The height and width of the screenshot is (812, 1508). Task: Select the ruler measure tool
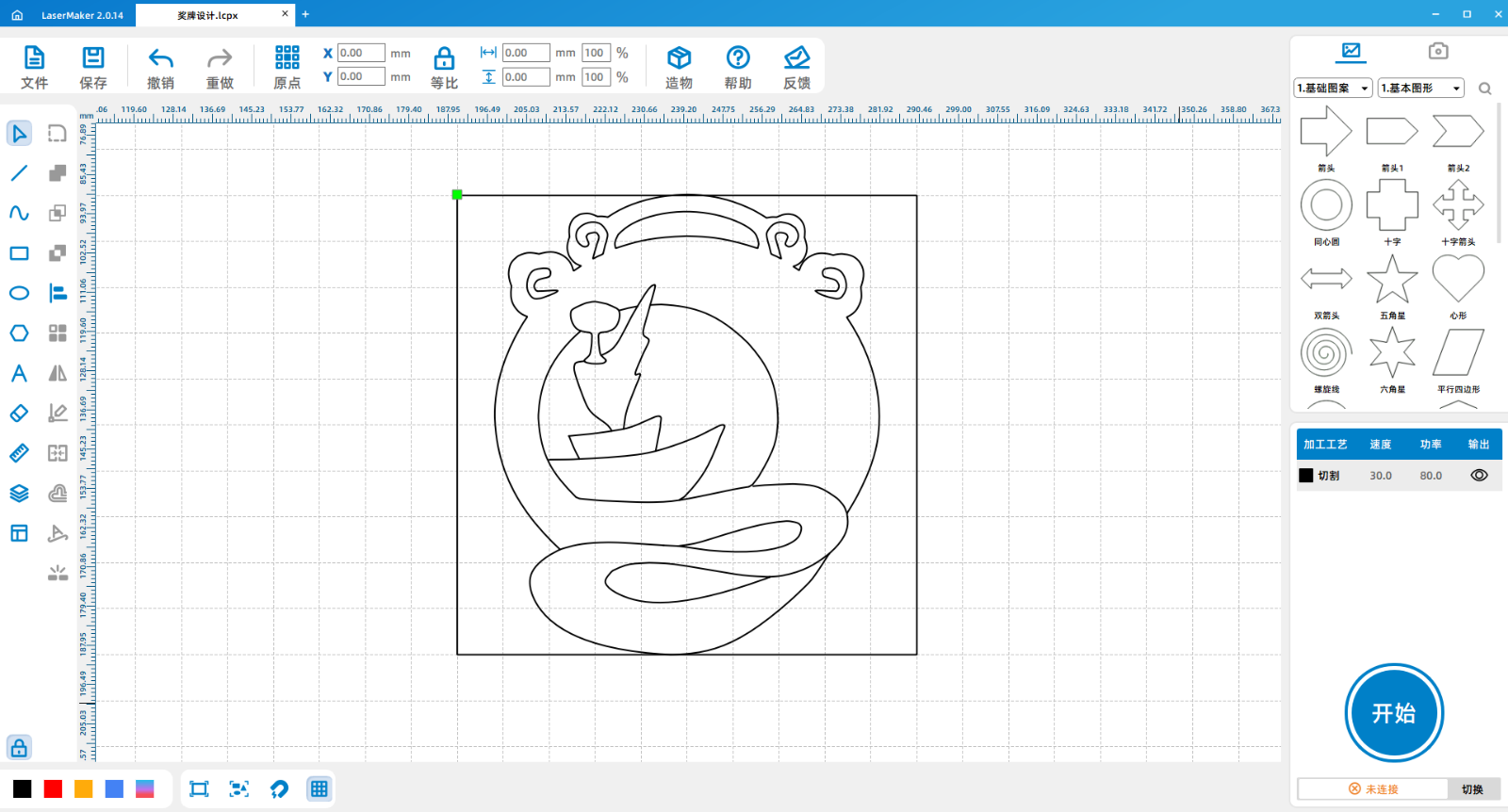(19, 453)
